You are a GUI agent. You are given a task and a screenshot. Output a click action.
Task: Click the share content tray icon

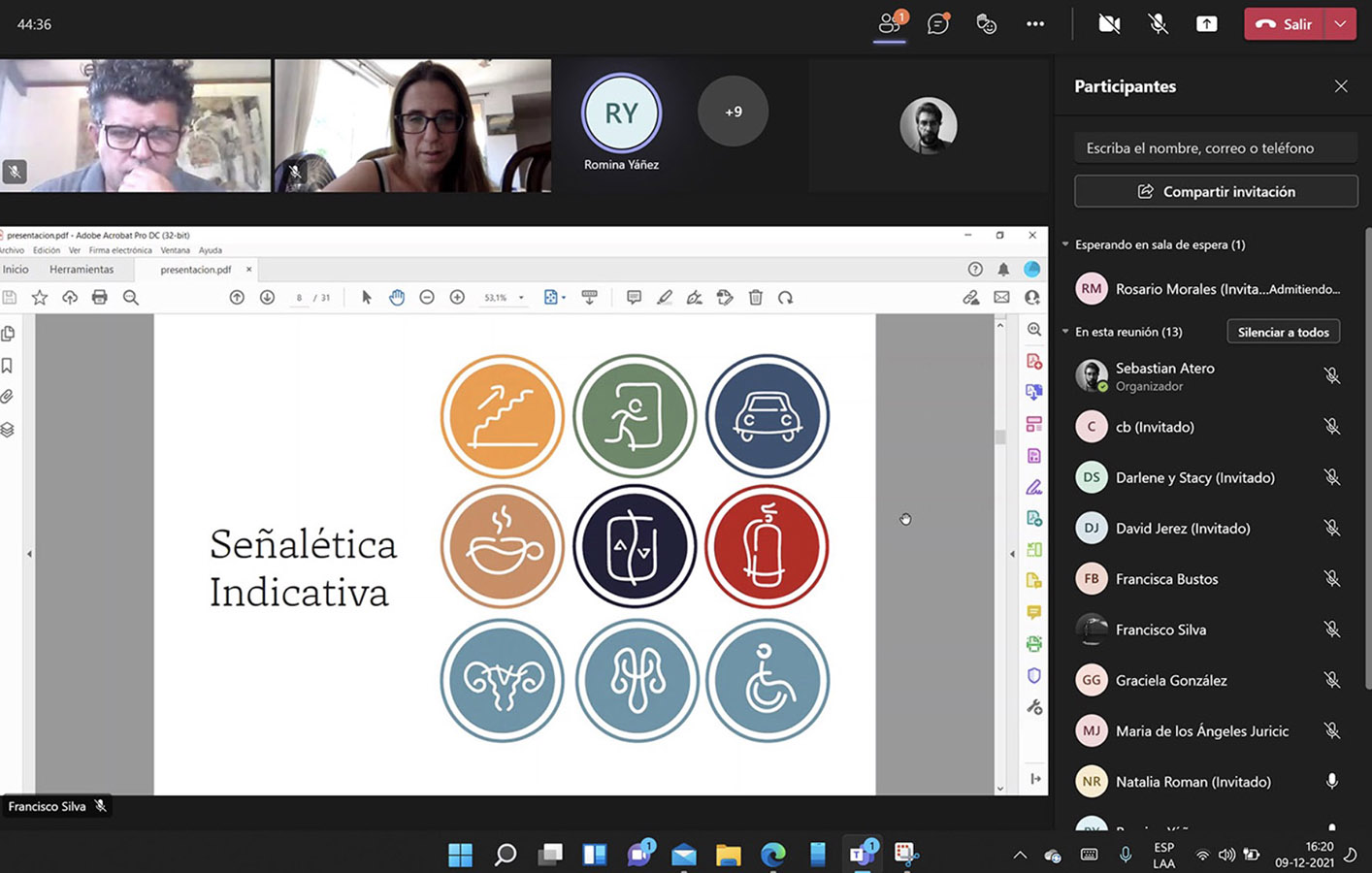coord(1206,24)
